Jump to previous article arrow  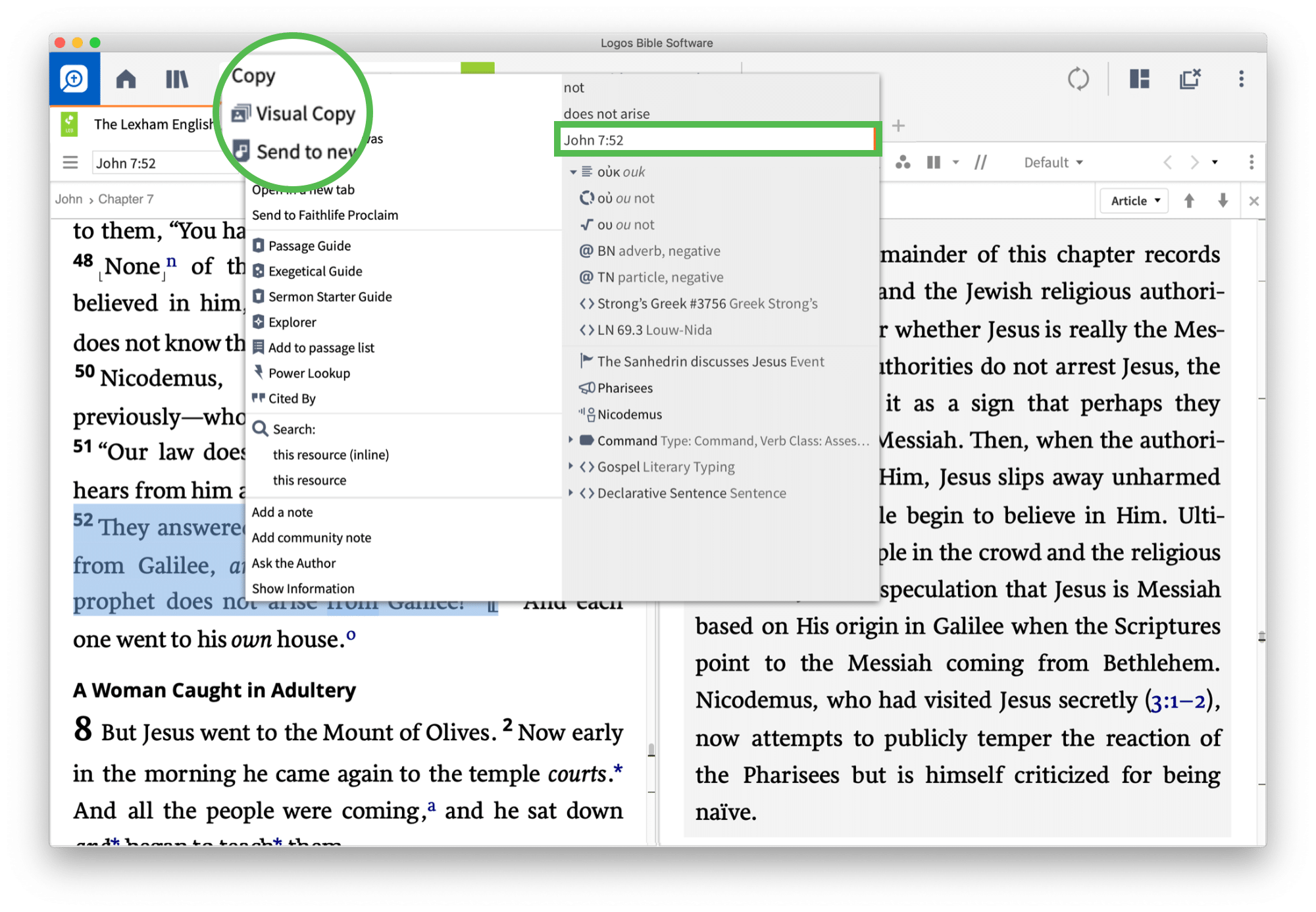1189,201
